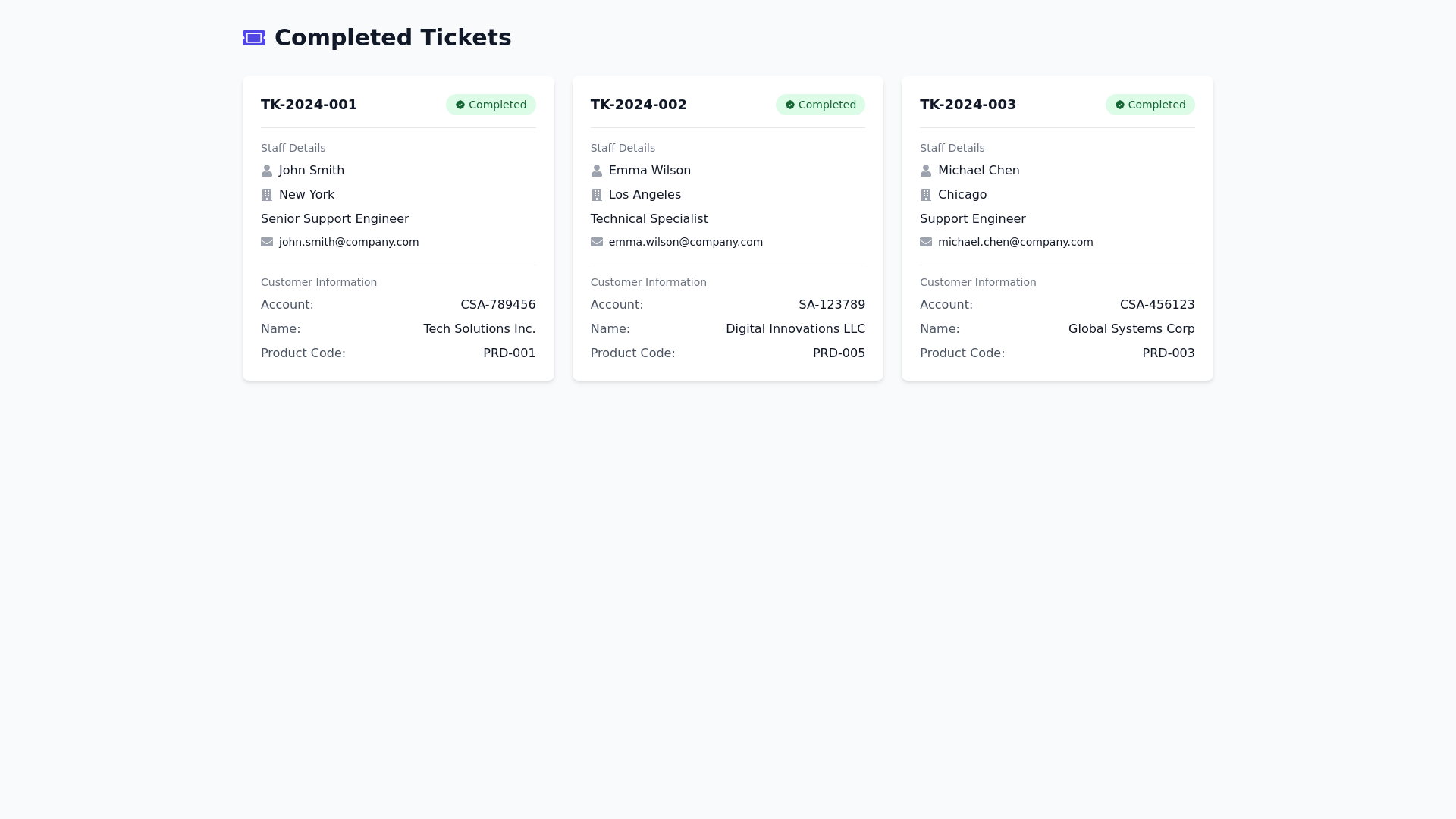Click the envelope icon for john.smith@company.com

click(x=267, y=242)
